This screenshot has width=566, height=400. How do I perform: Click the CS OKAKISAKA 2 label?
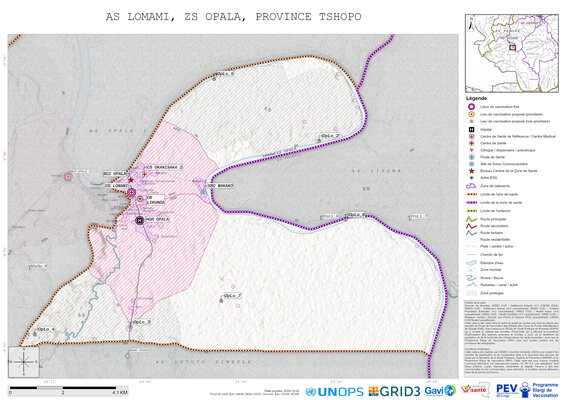click(x=164, y=168)
